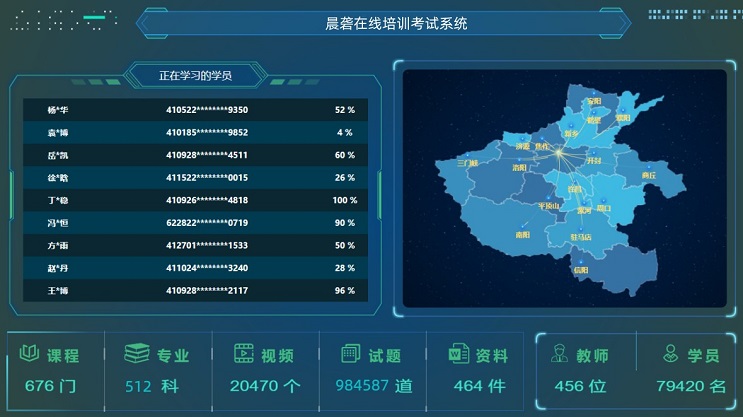The height and width of the screenshot is (417, 743).
Task: Select ID 410928********4511 in the table
Action: pos(207,155)
